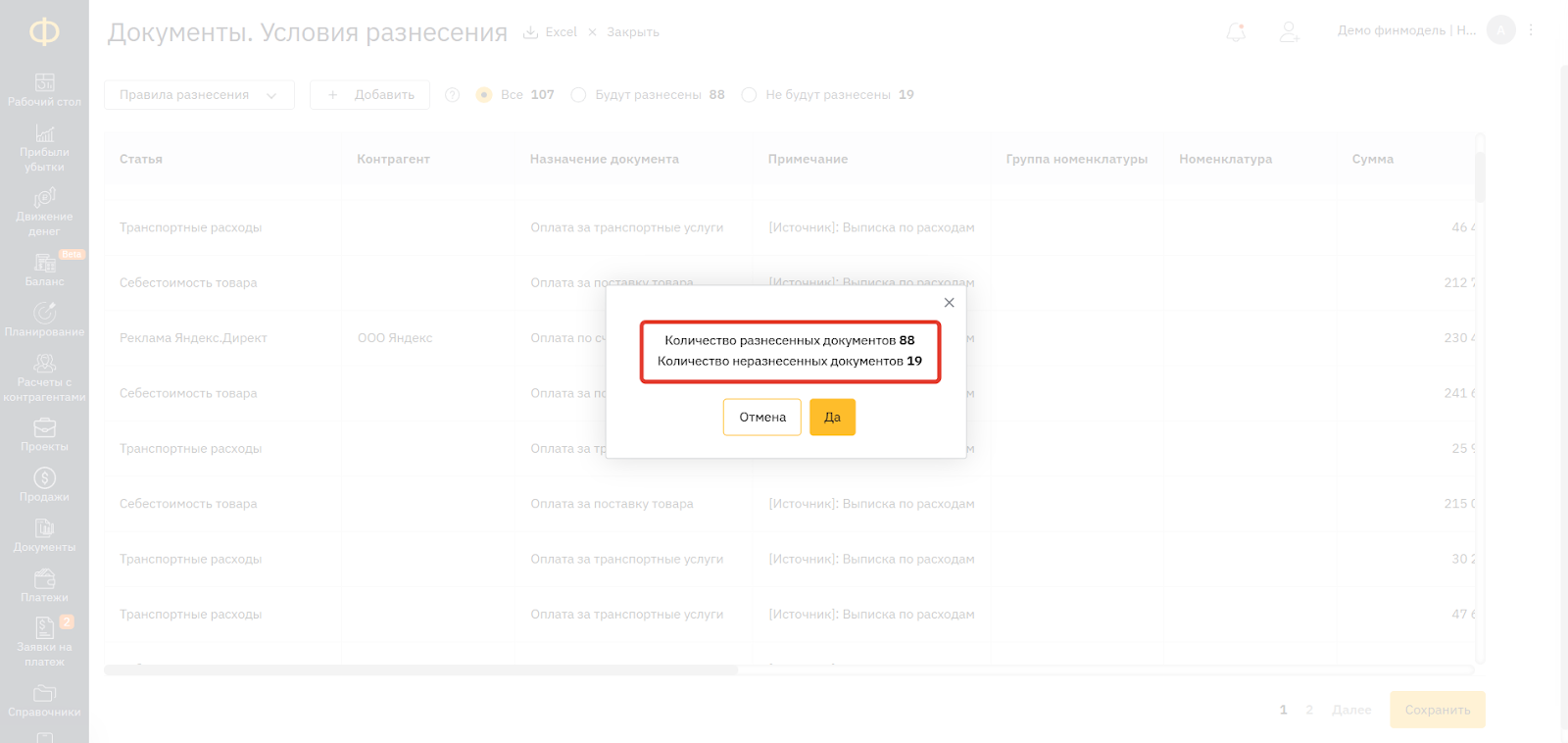Click the Номенклатура column header

click(x=1225, y=159)
